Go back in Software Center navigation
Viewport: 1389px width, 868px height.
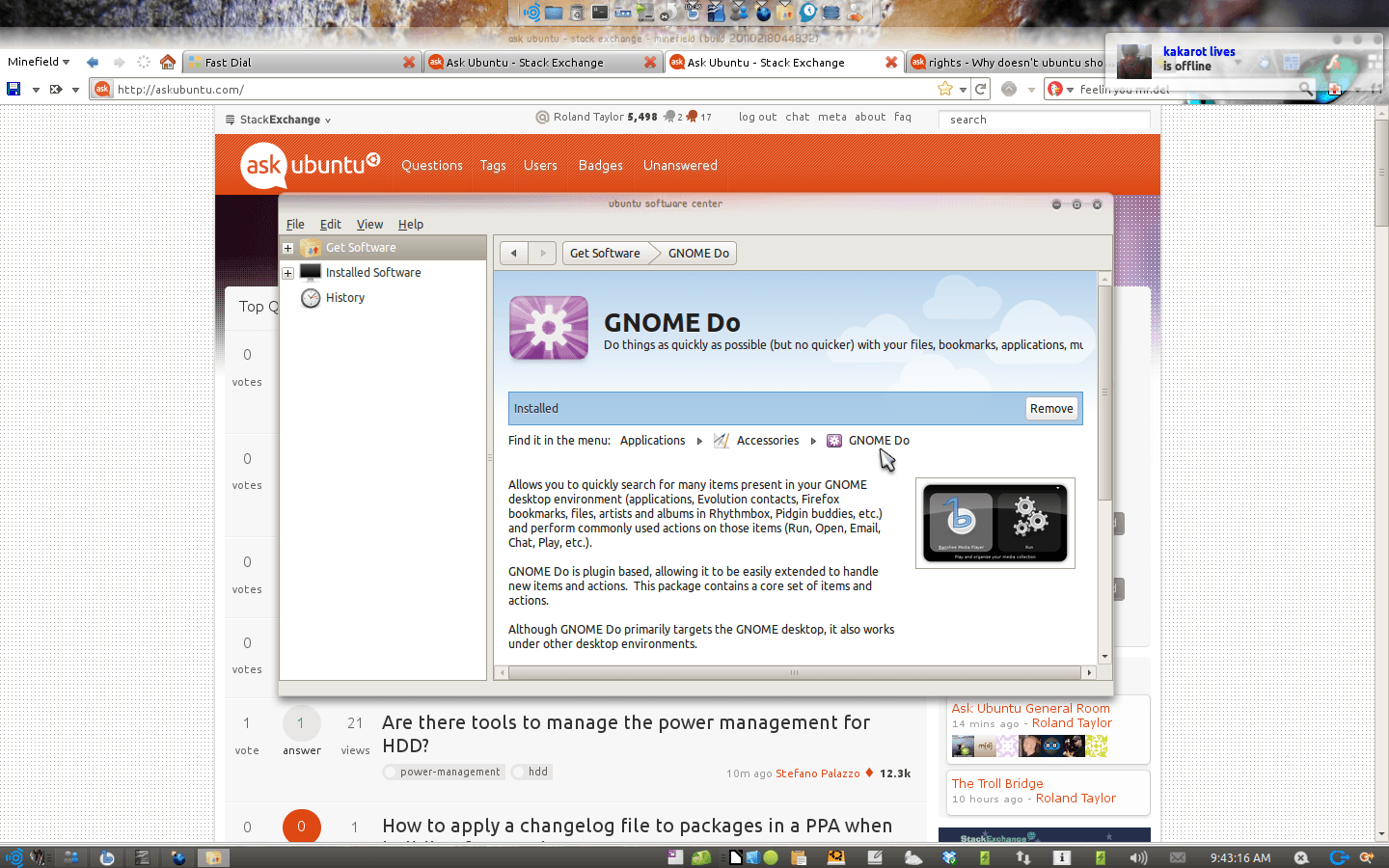(x=514, y=253)
